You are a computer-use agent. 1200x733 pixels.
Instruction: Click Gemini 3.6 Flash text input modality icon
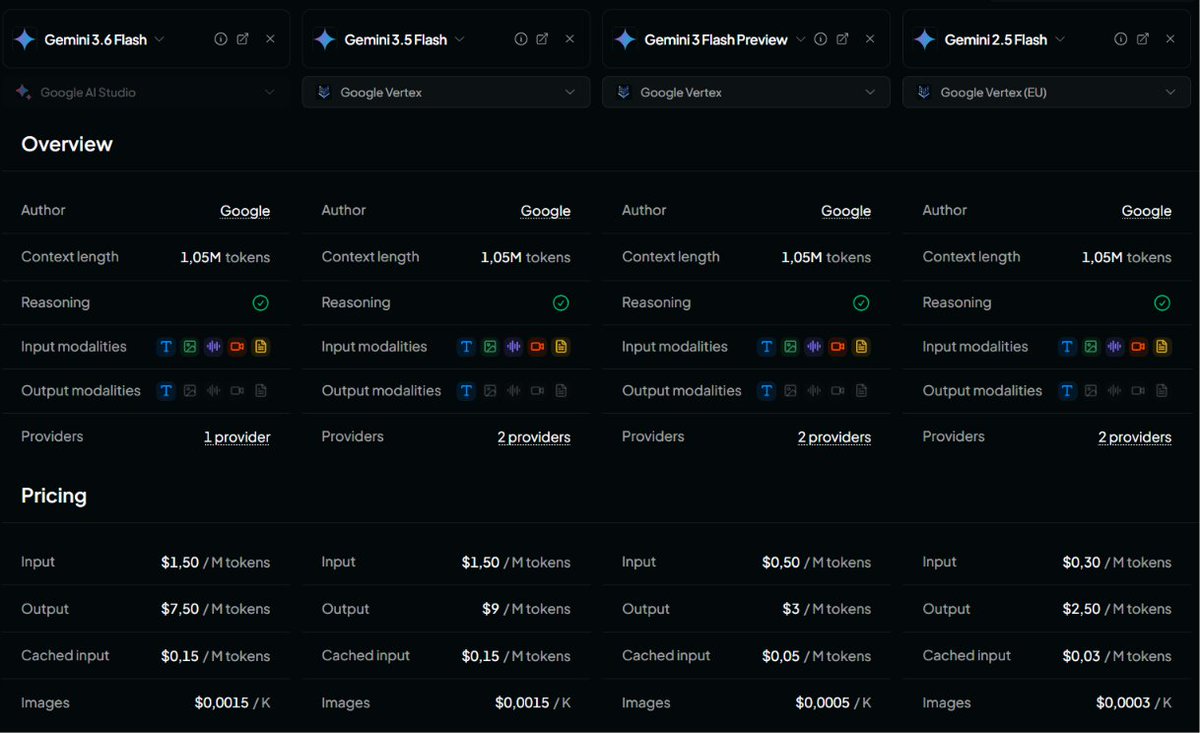166,347
